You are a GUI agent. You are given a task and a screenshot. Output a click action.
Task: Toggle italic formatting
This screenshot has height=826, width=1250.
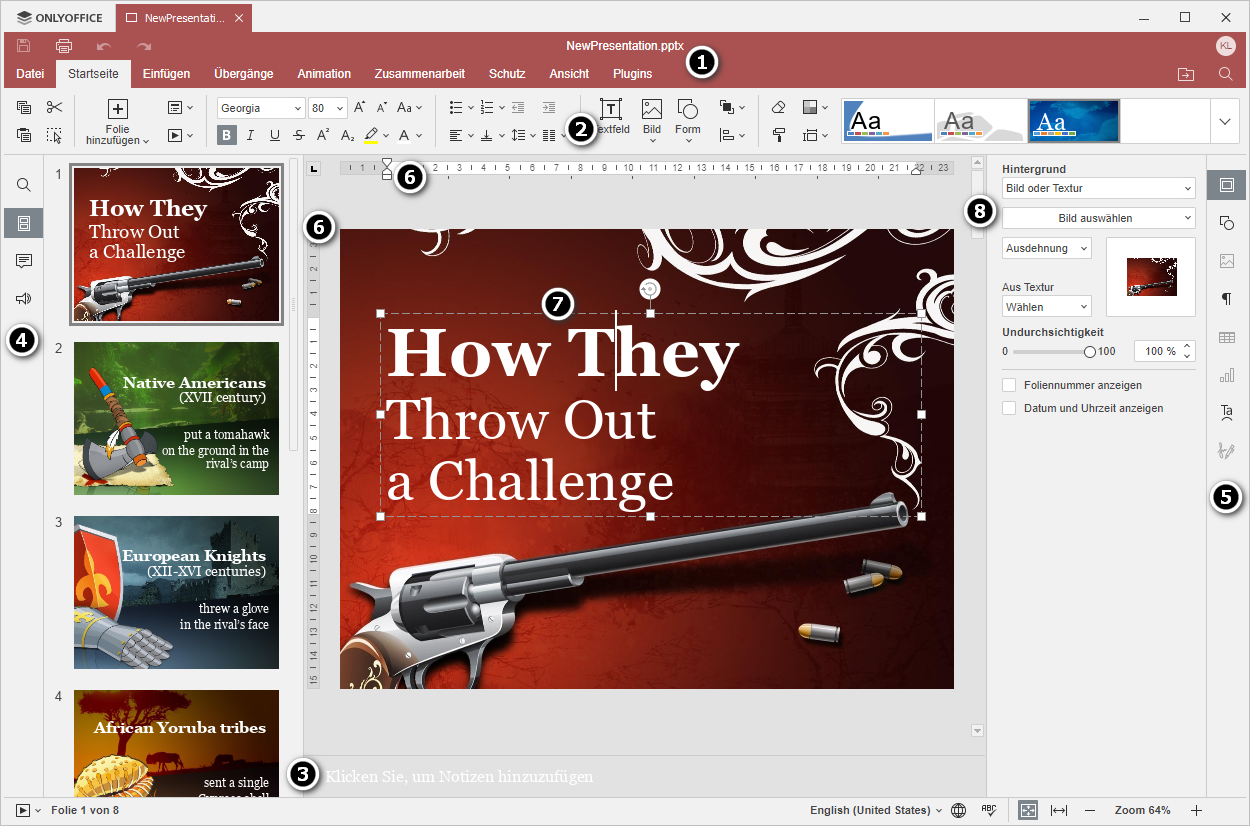pyautogui.click(x=251, y=135)
